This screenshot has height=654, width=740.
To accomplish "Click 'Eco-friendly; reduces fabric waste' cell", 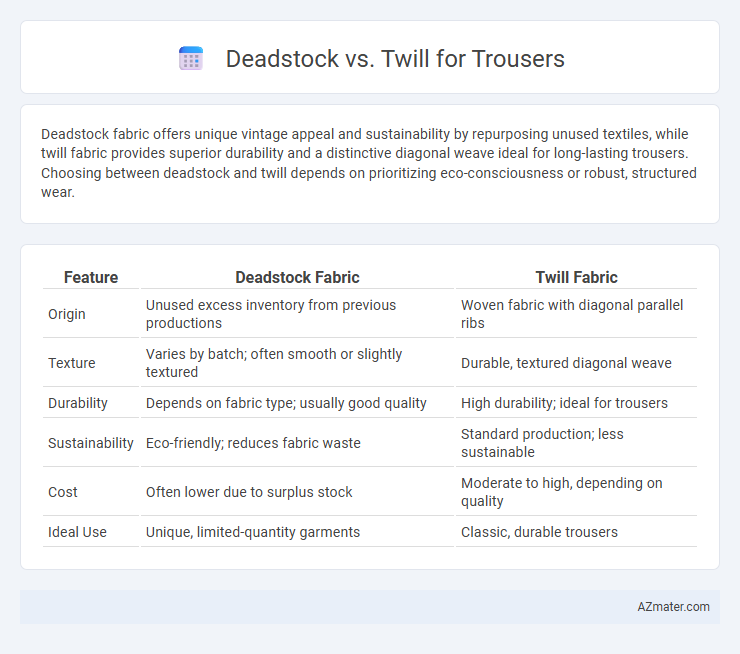I will [x=297, y=443].
